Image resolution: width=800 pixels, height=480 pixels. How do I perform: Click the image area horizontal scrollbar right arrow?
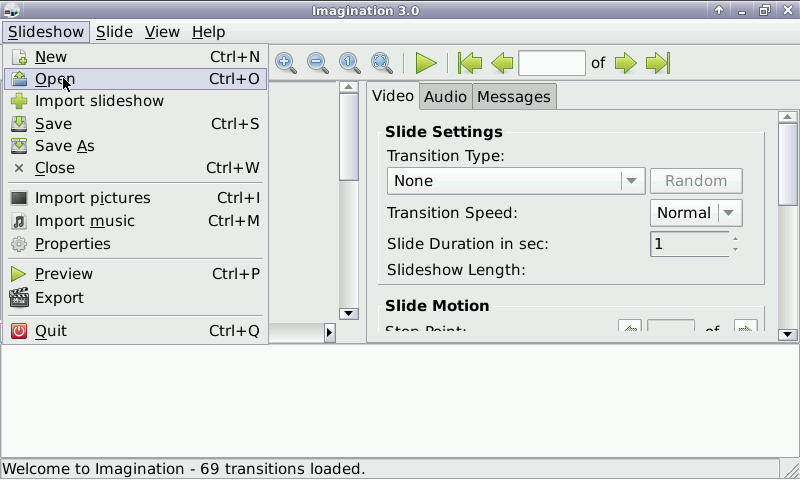pos(329,333)
